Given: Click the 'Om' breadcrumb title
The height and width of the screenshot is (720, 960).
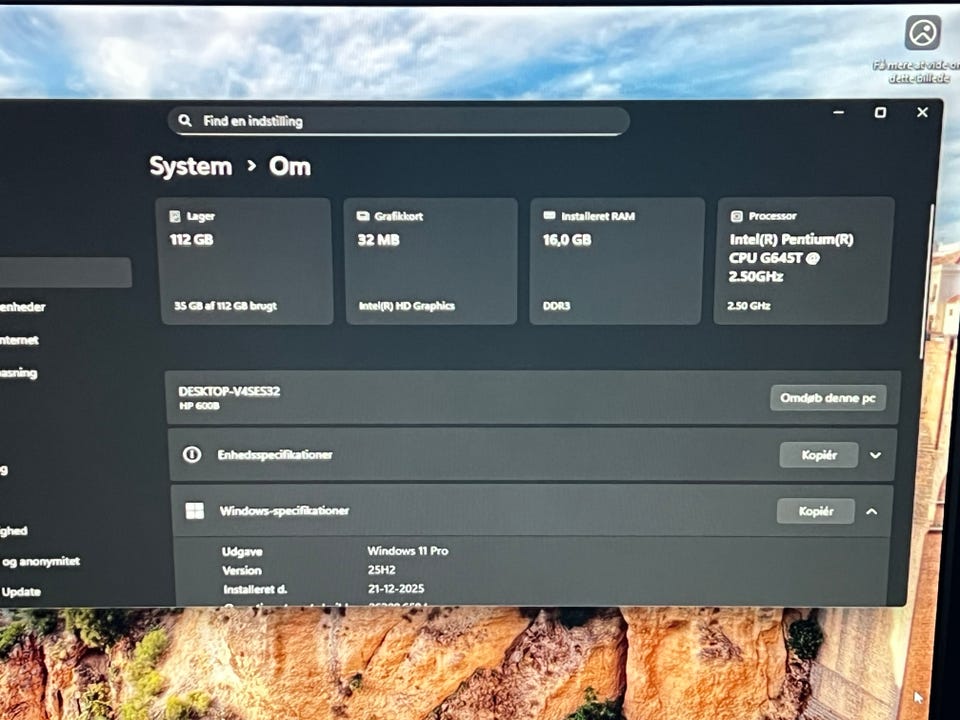Looking at the screenshot, I should (x=290, y=167).
